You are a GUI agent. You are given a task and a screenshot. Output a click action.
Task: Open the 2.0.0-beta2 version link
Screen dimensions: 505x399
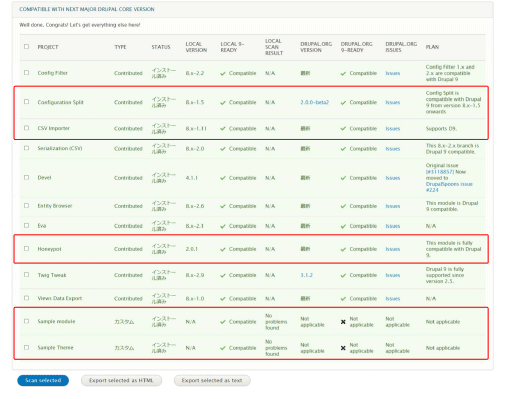click(x=314, y=102)
